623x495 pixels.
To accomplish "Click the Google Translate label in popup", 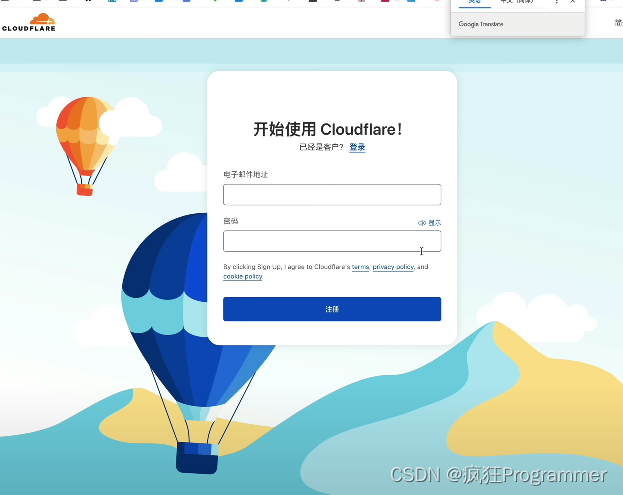I will 481,23.
